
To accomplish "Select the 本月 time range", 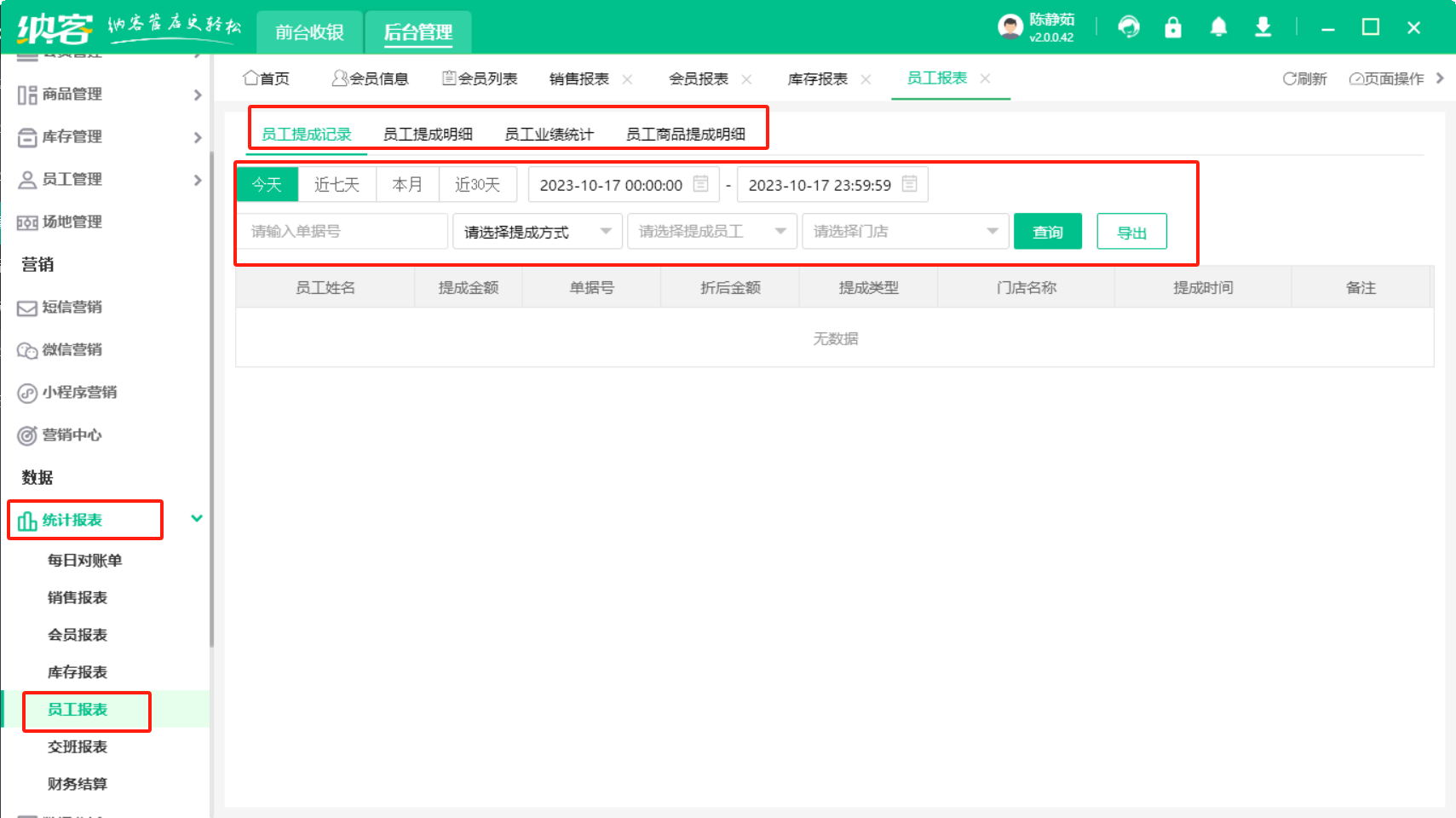I will pyautogui.click(x=407, y=185).
